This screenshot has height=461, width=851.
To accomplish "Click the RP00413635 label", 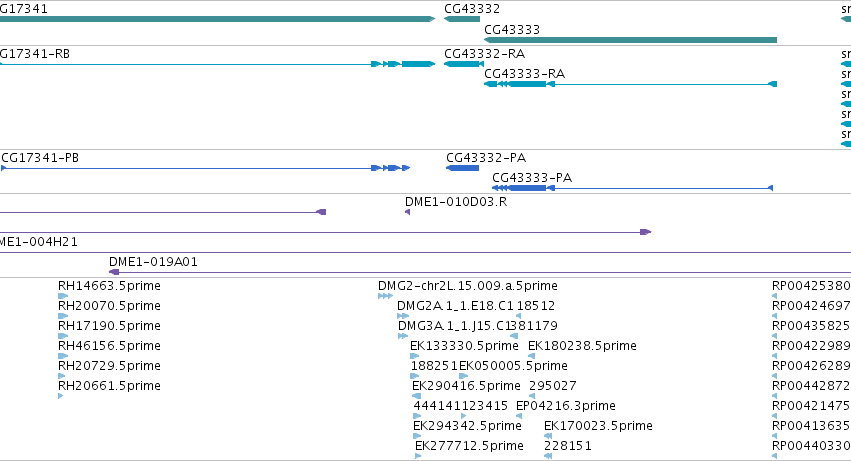I will pos(811,426).
